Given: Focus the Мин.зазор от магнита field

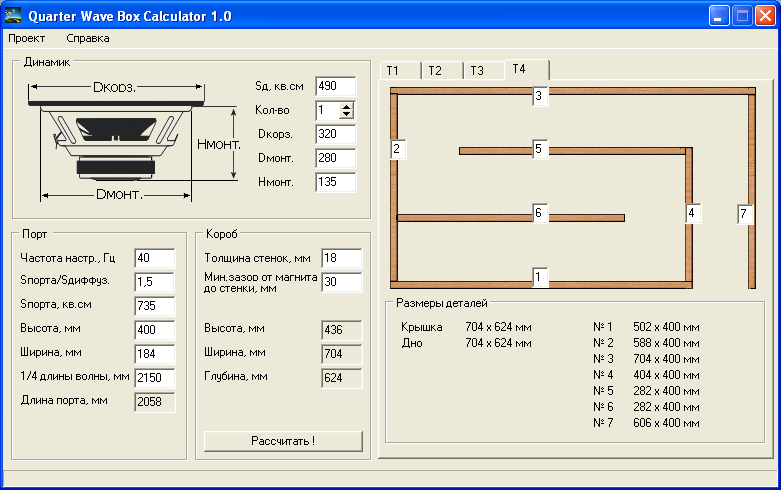Looking at the screenshot, I should point(342,282).
